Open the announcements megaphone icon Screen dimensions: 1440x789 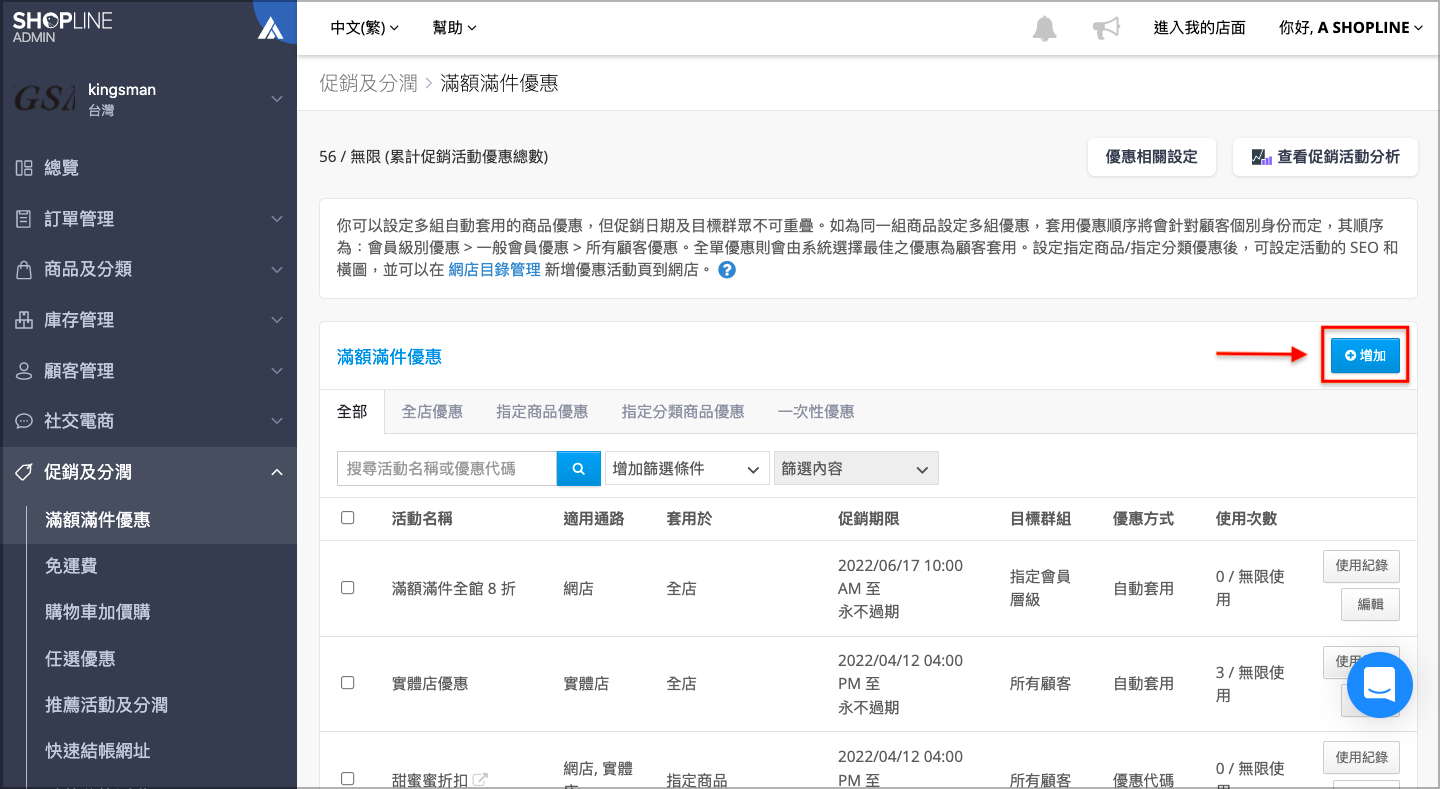click(x=1106, y=28)
